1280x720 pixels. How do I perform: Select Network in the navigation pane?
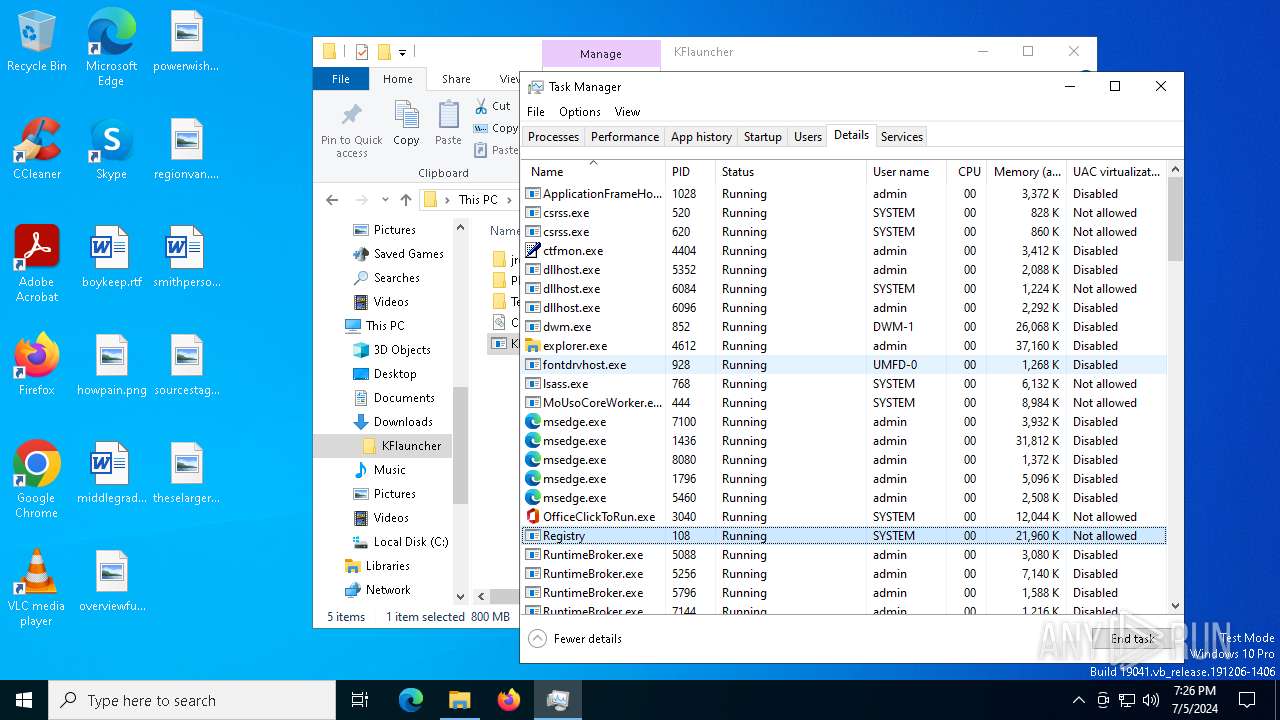pyautogui.click(x=378, y=590)
